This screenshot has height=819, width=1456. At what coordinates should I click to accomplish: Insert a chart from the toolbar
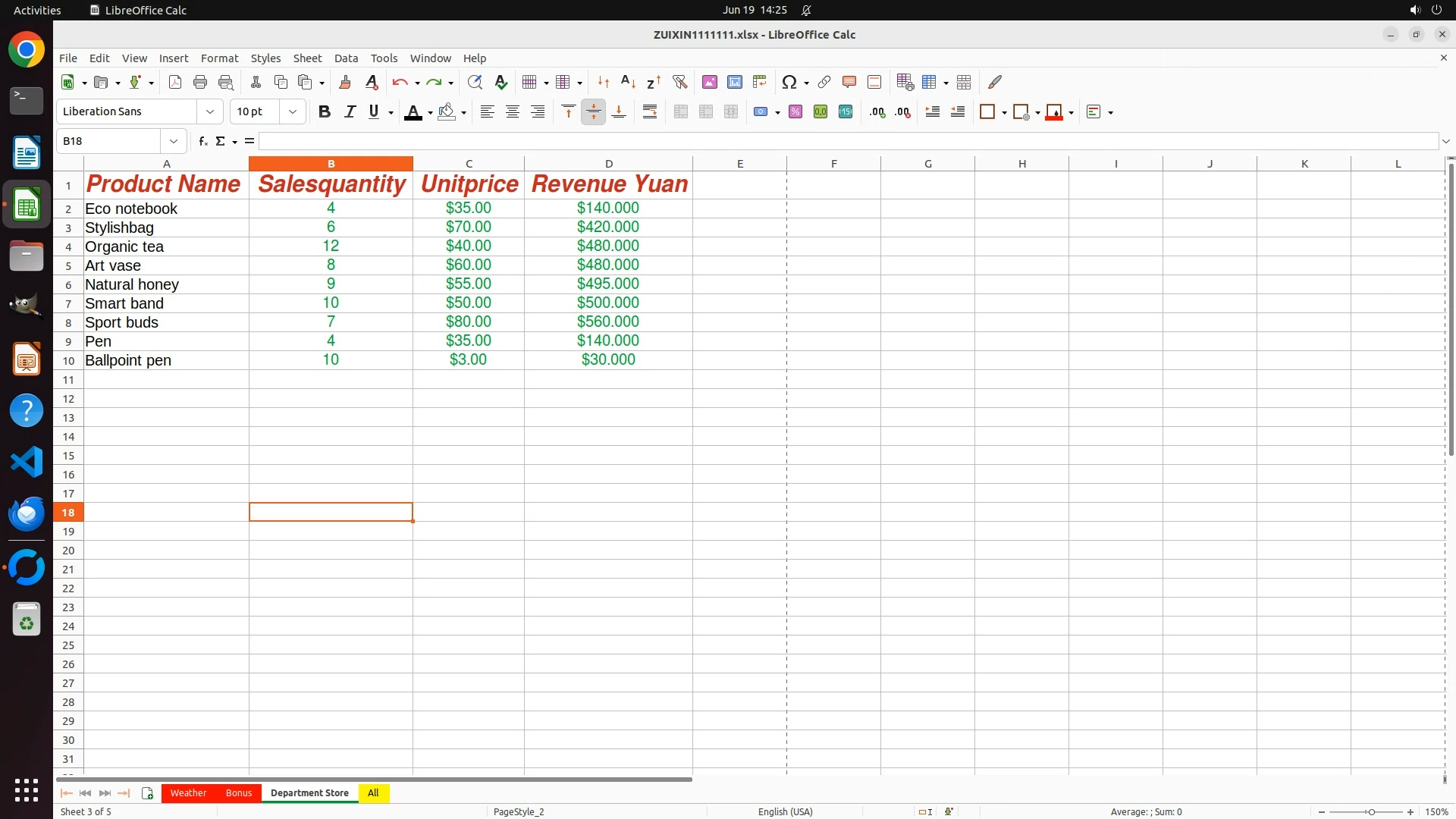(734, 82)
